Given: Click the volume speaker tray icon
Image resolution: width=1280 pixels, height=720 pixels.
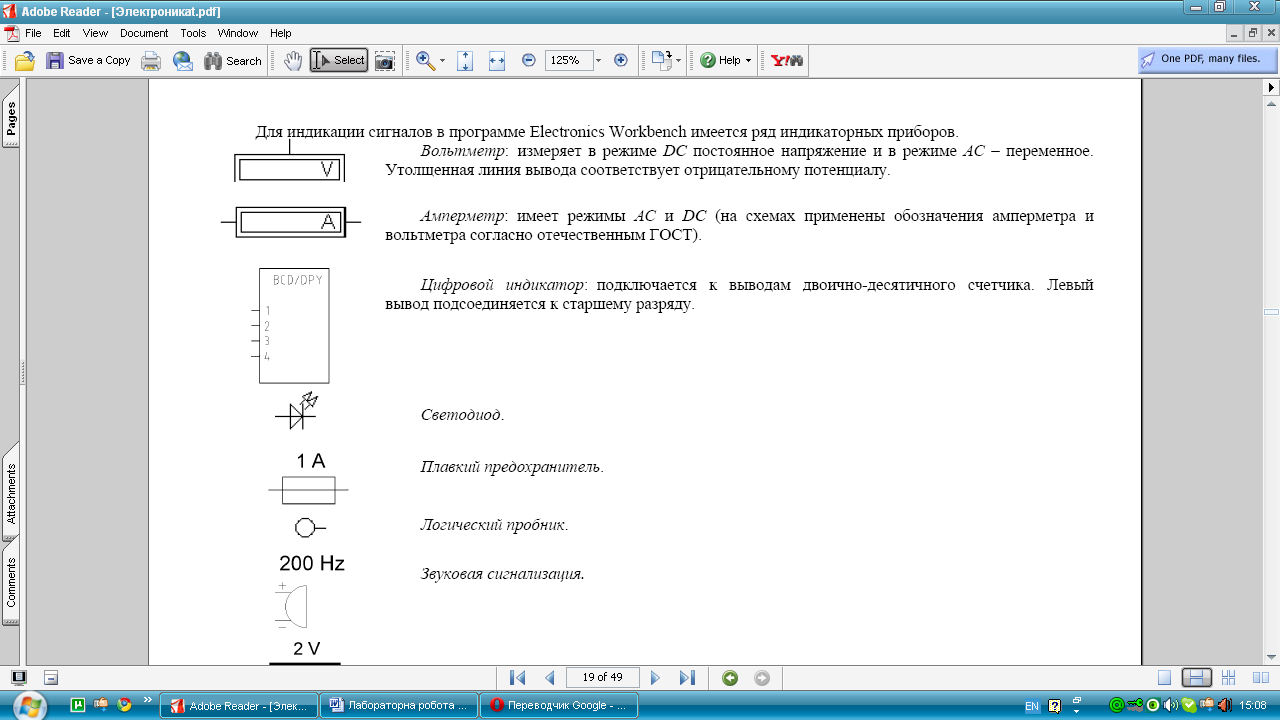Looking at the screenshot, I should [x=1171, y=705].
